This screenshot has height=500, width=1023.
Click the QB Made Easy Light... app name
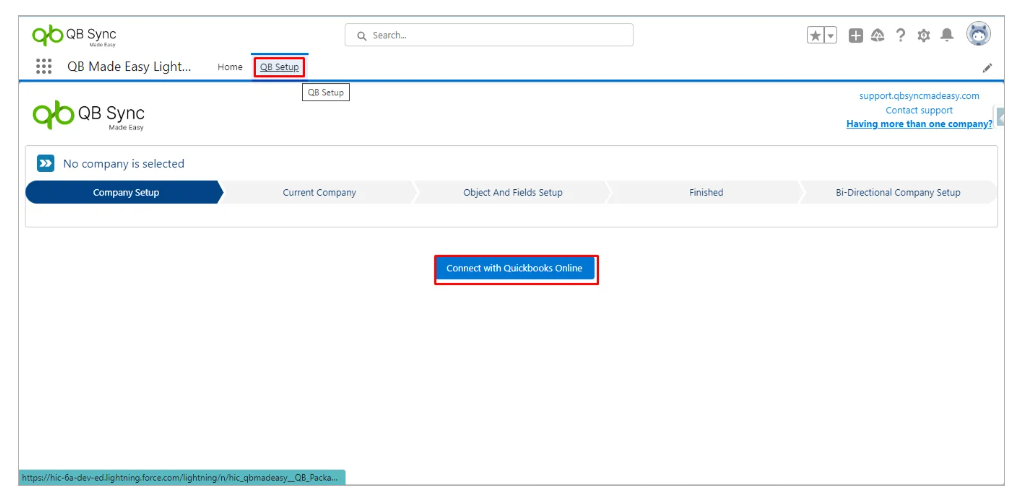[129, 67]
